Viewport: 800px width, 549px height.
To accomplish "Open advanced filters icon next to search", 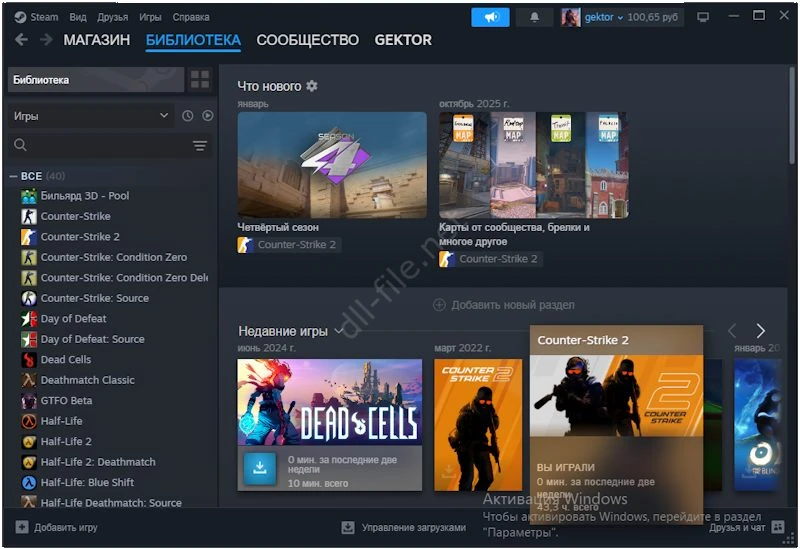I will coord(200,145).
